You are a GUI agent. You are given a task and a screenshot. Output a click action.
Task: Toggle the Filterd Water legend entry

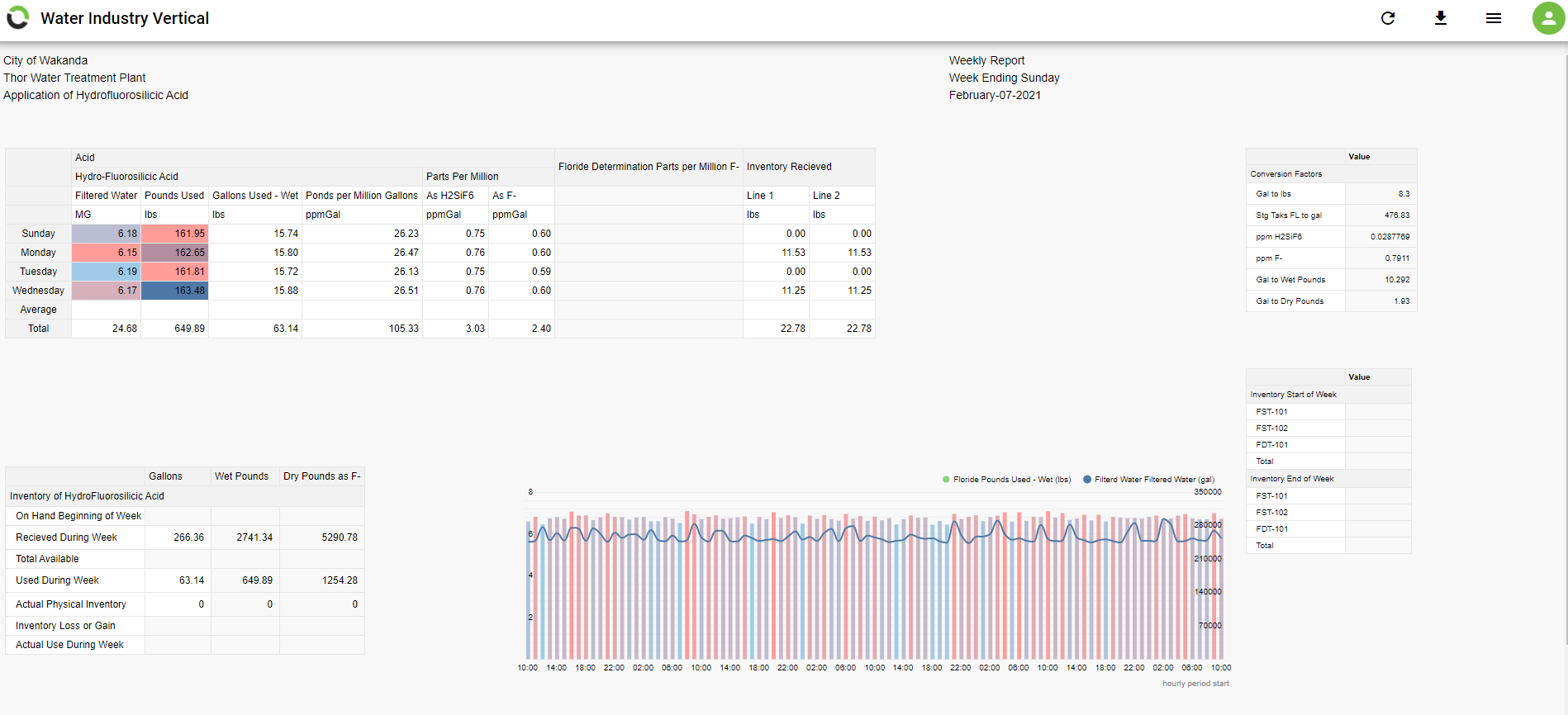[x=1149, y=480]
